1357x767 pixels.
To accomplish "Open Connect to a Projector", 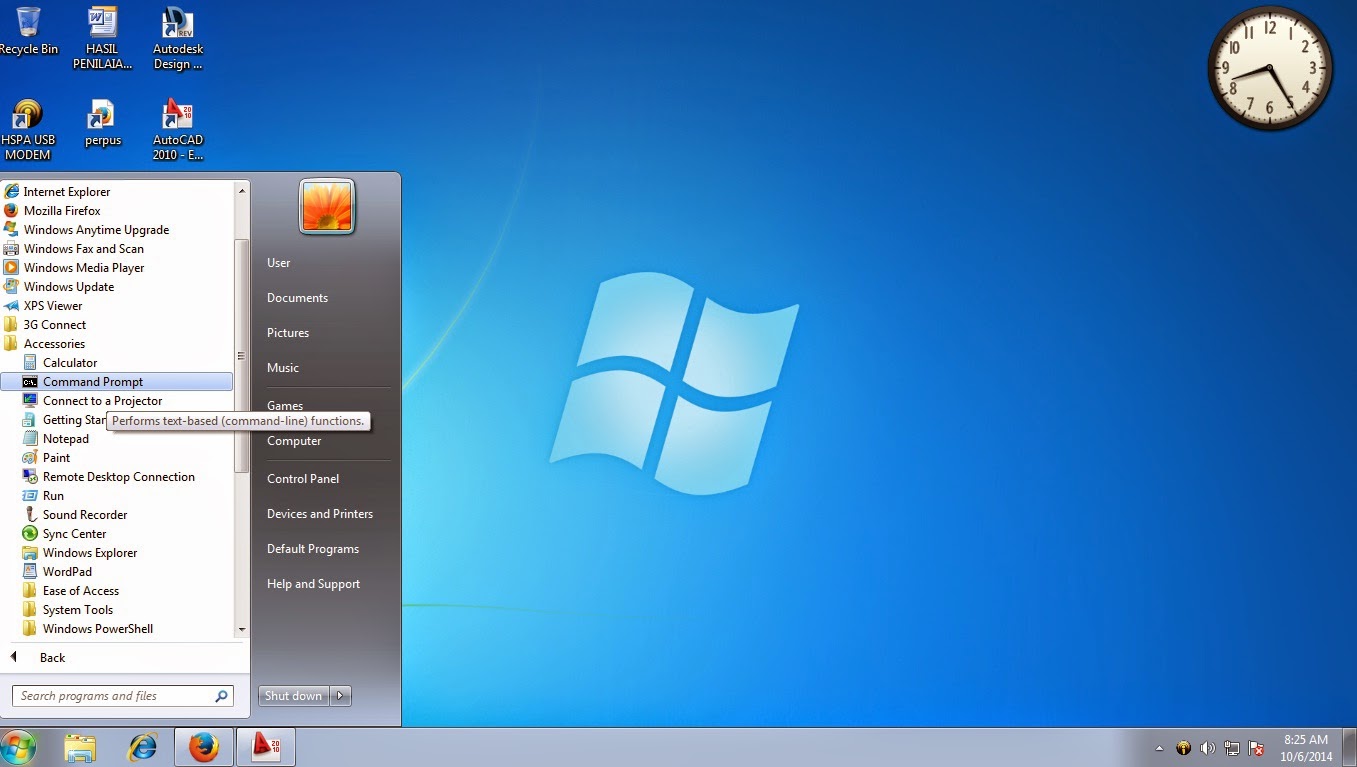I will pos(117,401).
